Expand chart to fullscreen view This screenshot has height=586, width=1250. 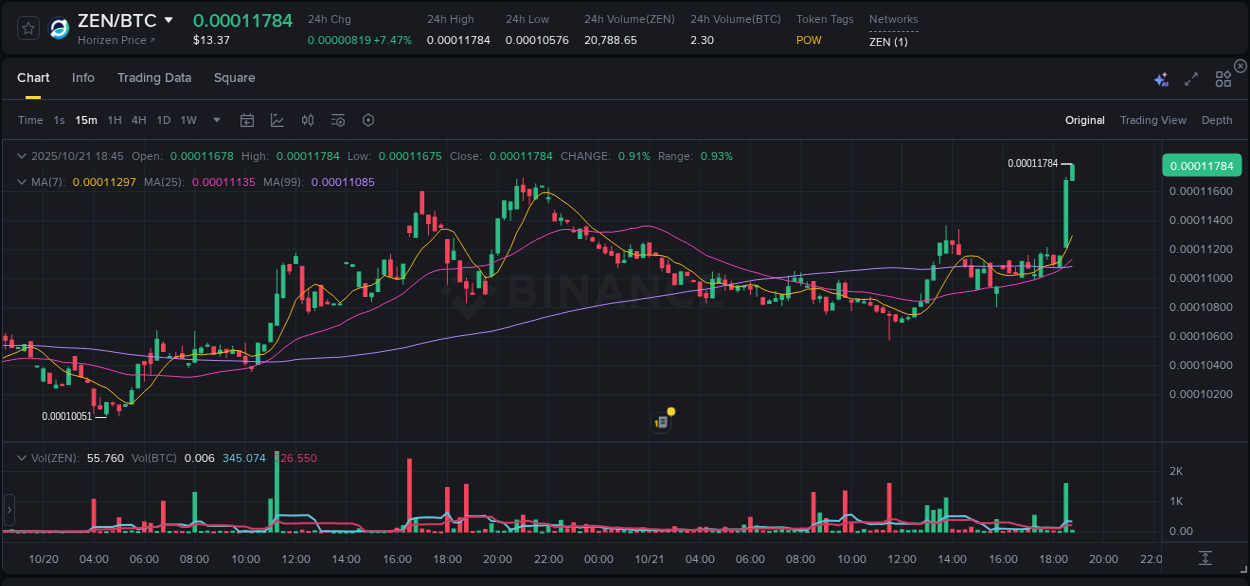click(1190, 78)
